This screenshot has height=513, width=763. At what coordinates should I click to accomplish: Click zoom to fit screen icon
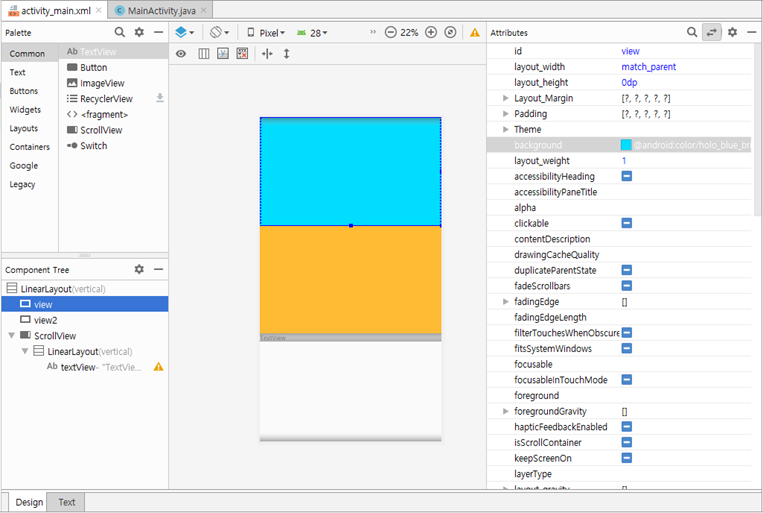pyautogui.click(x=451, y=32)
